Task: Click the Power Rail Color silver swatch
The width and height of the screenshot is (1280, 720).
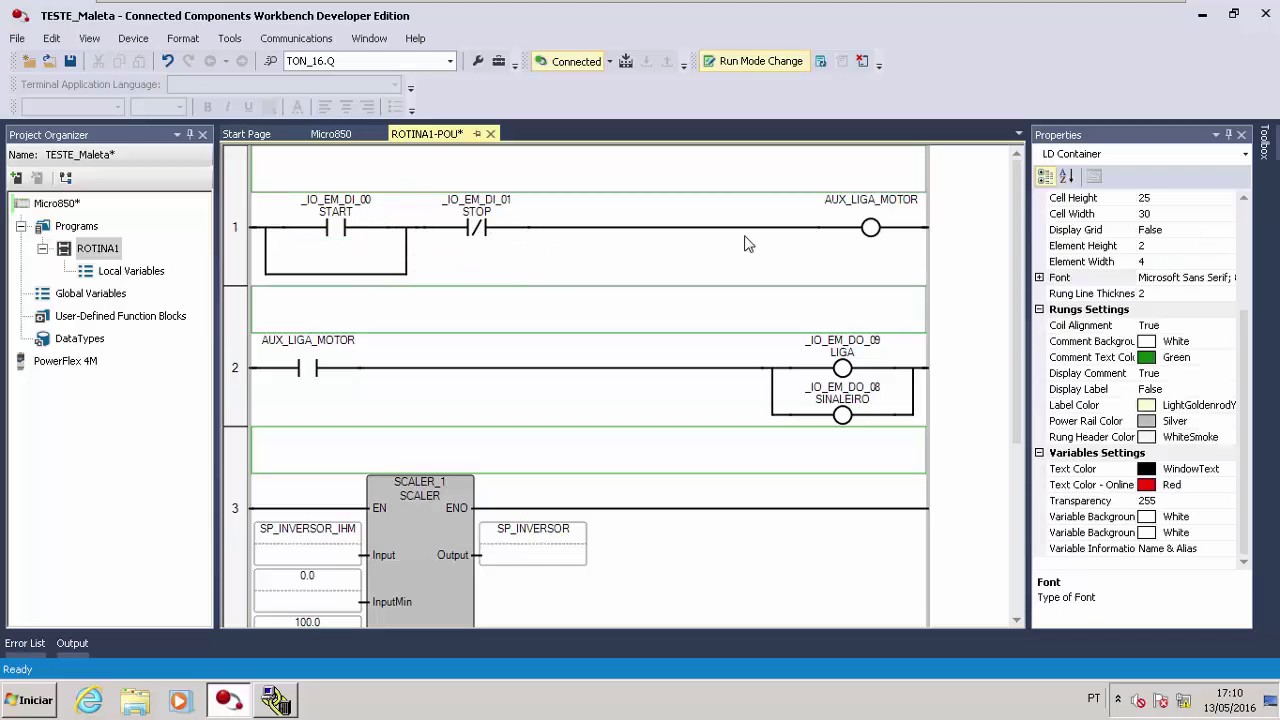Action: pos(1147,421)
